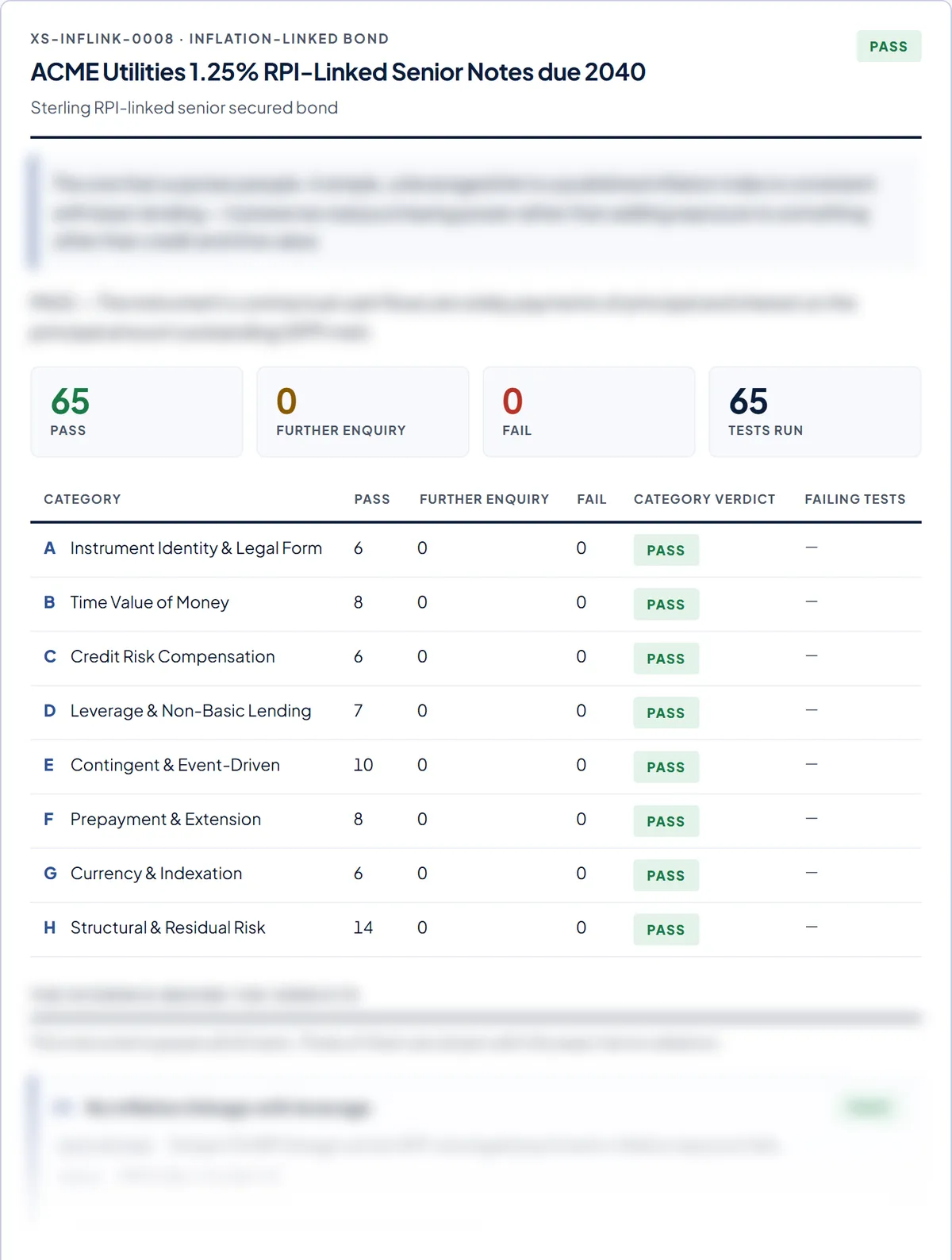
Task: Click PASS verdict badge for Leverage & Non-Basic Lending
Action: 666,713
